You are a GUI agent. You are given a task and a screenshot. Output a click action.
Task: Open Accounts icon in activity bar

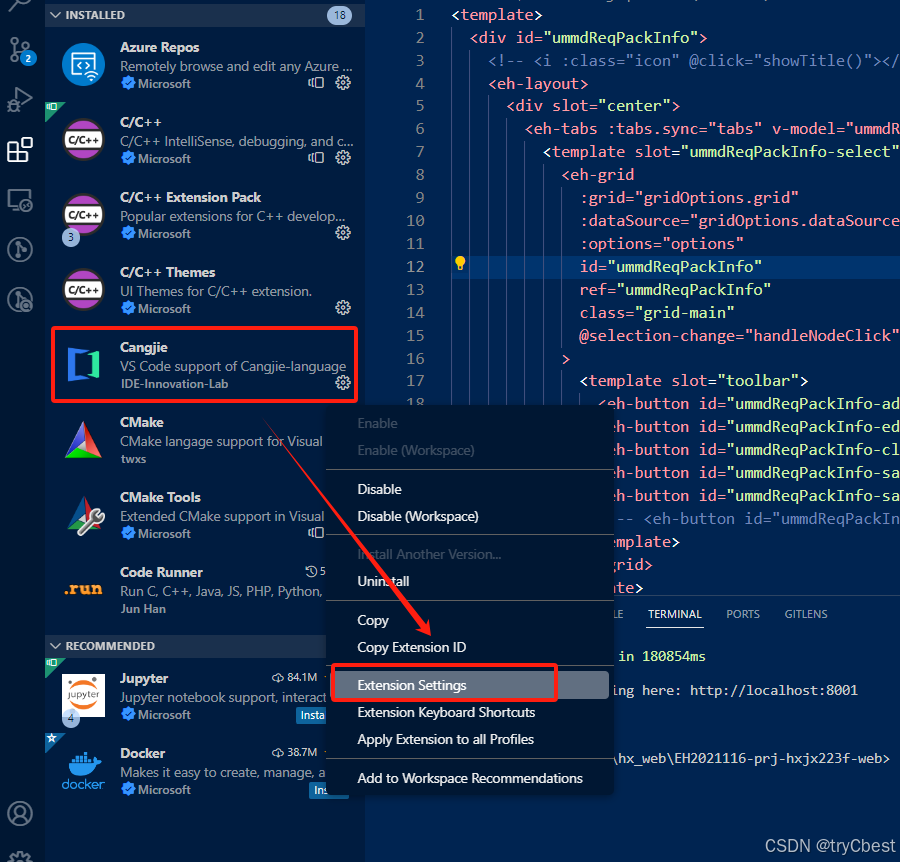point(20,813)
